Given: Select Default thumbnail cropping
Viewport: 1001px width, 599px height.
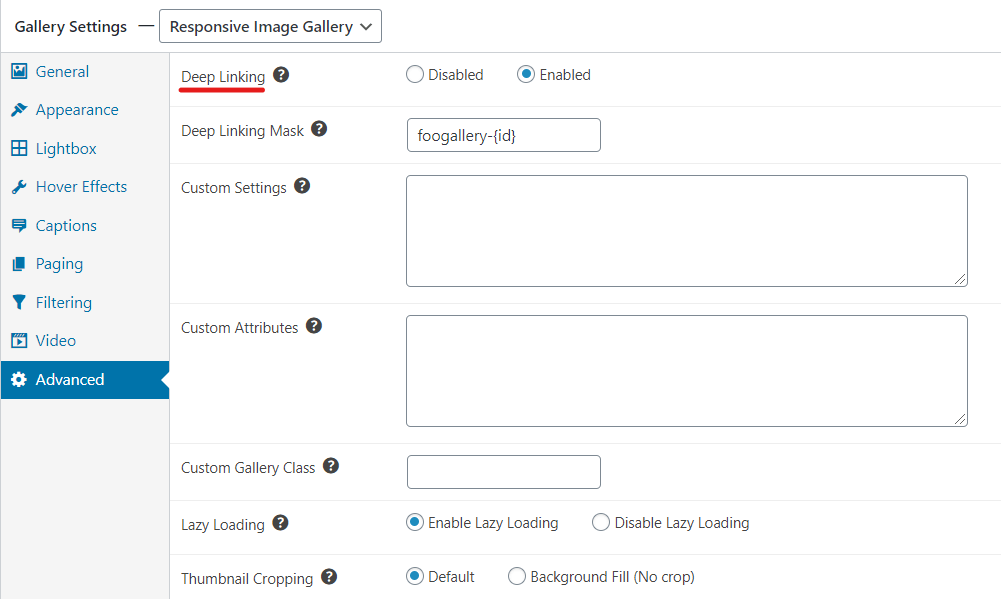Looking at the screenshot, I should [415, 577].
